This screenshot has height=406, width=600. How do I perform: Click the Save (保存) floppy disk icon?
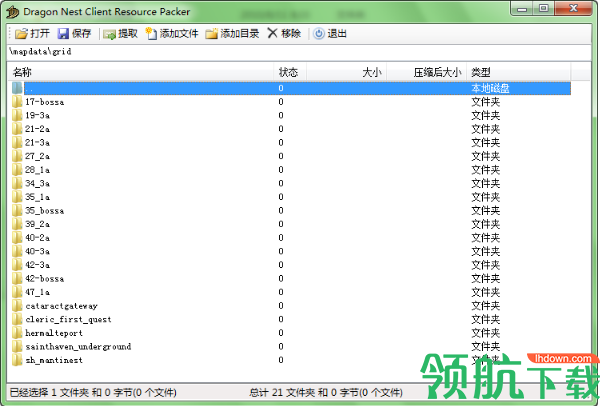(x=63, y=34)
